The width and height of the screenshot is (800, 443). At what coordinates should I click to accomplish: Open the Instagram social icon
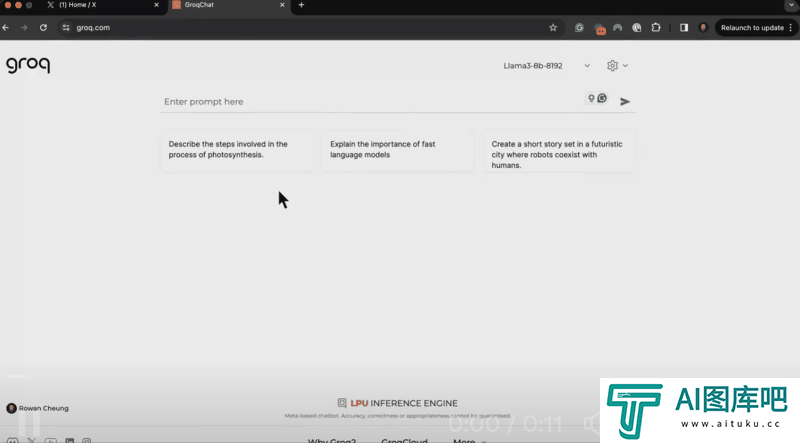click(x=87, y=440)
